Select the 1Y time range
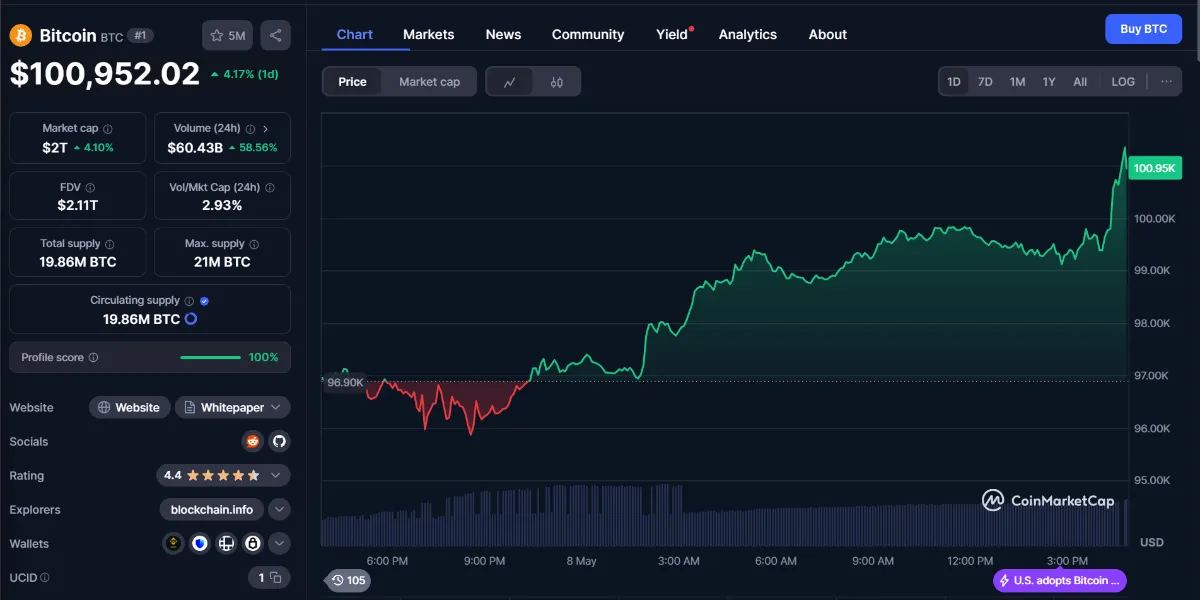Viewport: 1200px width, 600px height. coord(1049,82)
